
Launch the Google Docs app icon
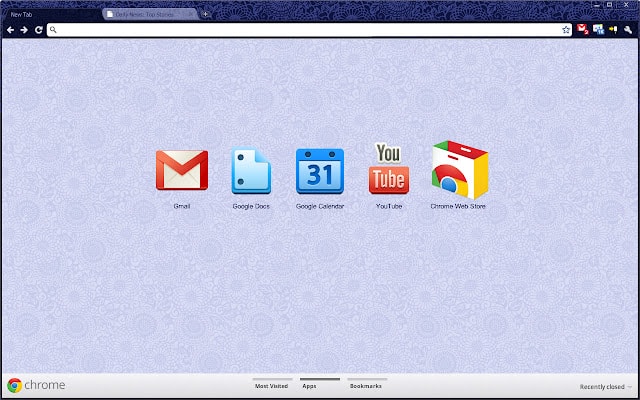251,171
